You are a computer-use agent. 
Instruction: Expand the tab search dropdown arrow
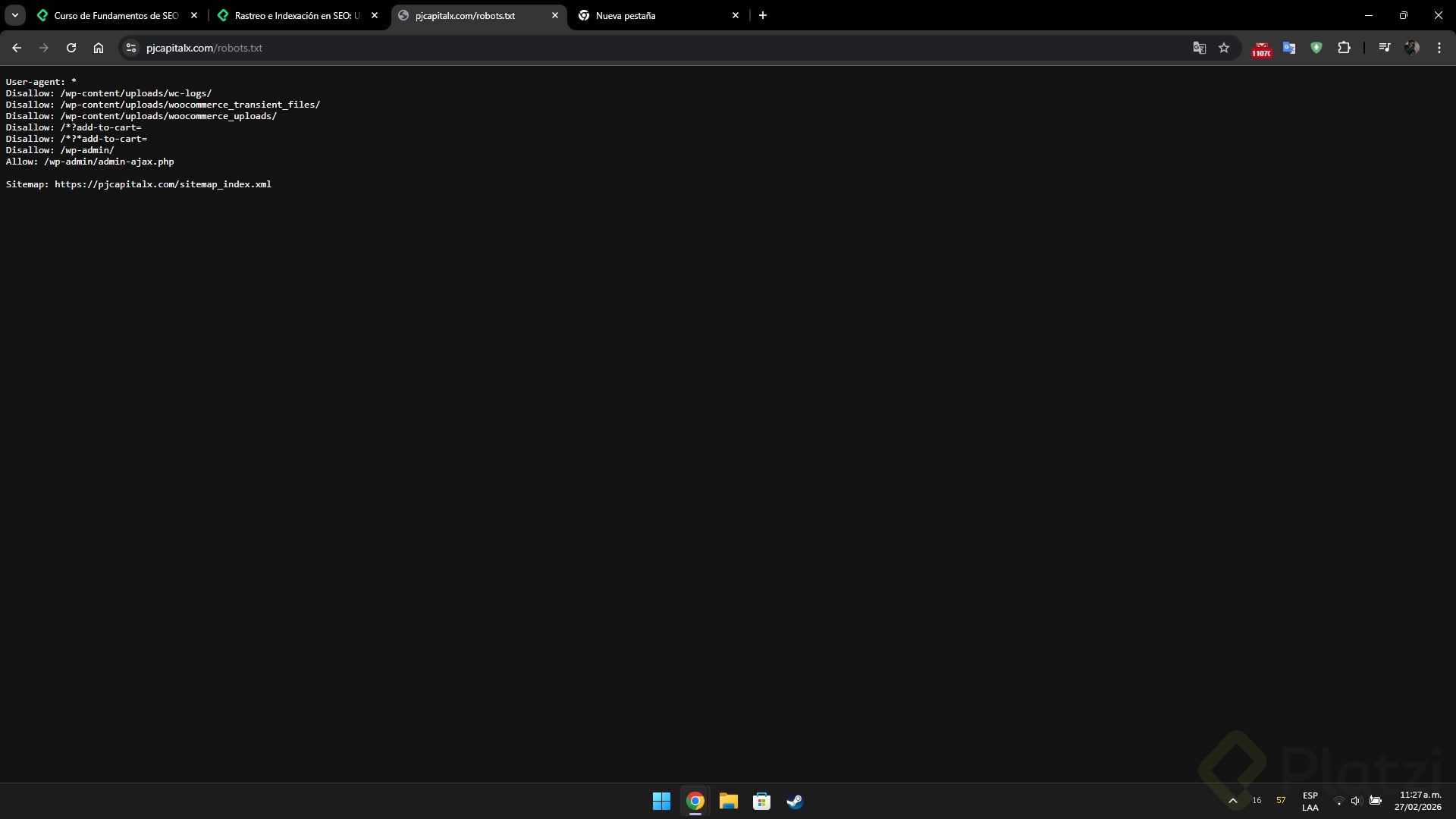click(x=14, y=15)
